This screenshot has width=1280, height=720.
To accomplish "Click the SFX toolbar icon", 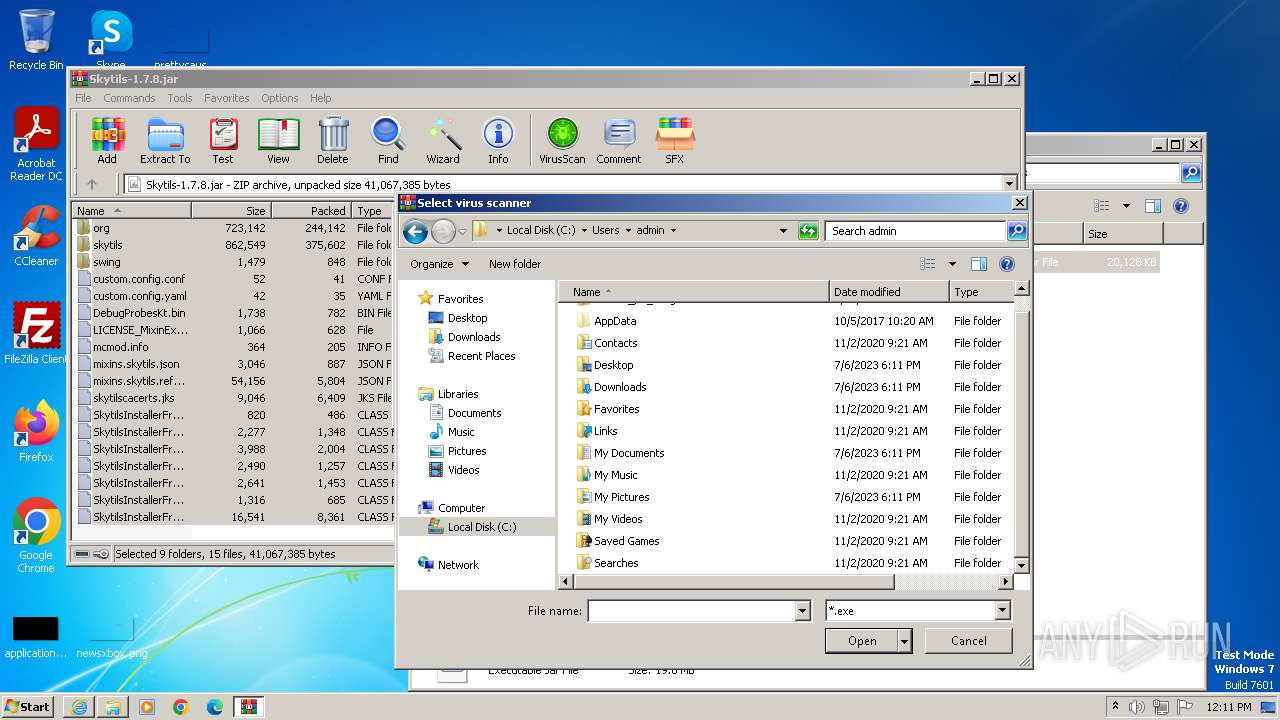I will point(675,140).
